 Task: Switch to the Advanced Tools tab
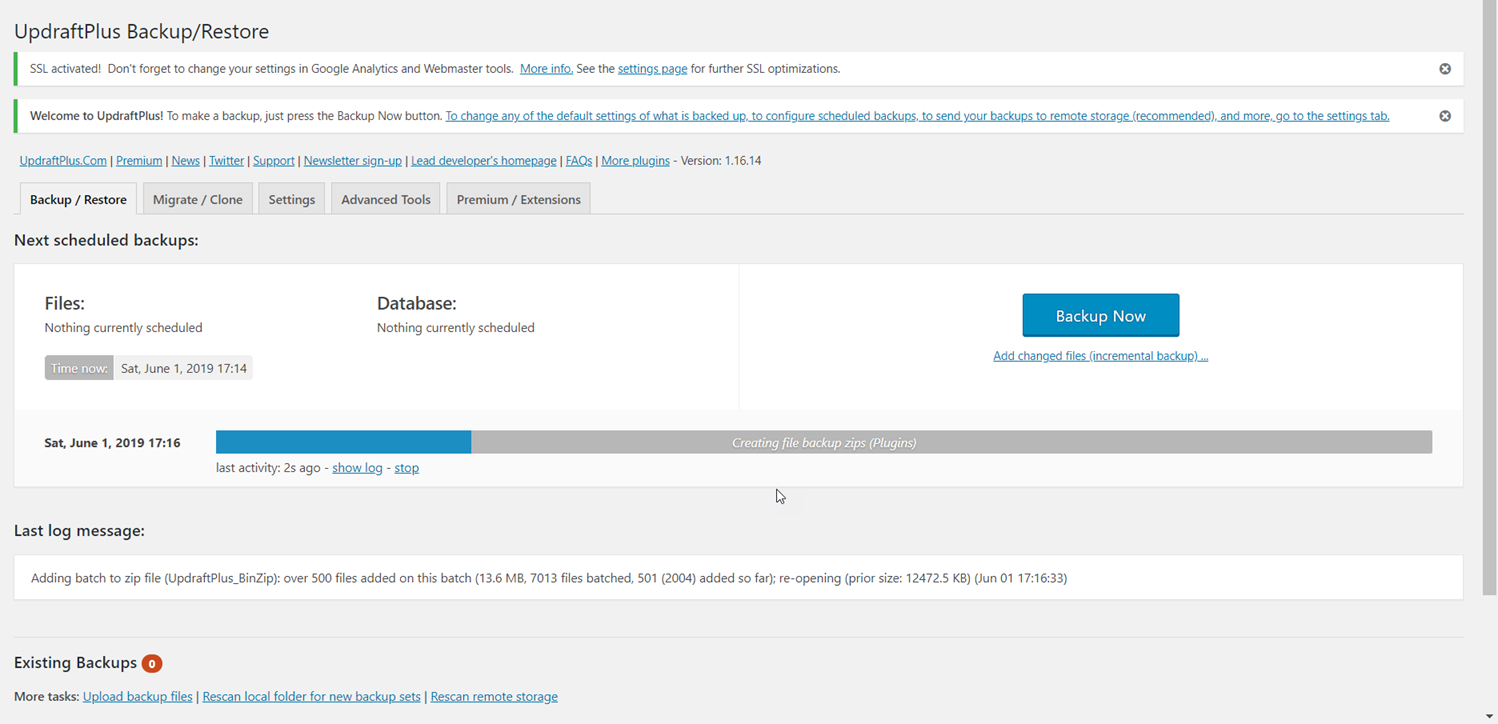(386, 199)
